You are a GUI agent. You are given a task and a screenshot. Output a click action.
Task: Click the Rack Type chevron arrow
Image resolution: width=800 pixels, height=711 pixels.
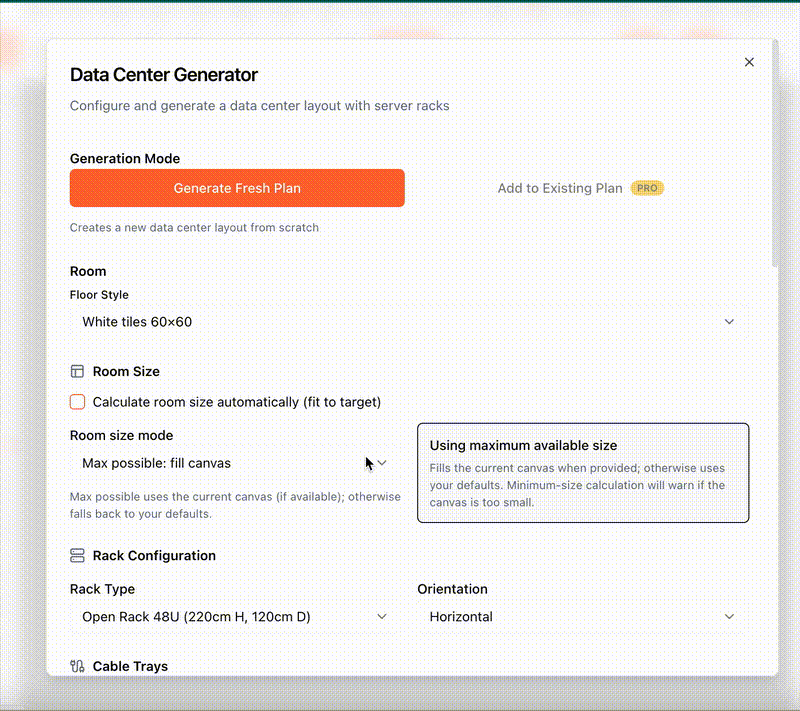pos(382,617)
